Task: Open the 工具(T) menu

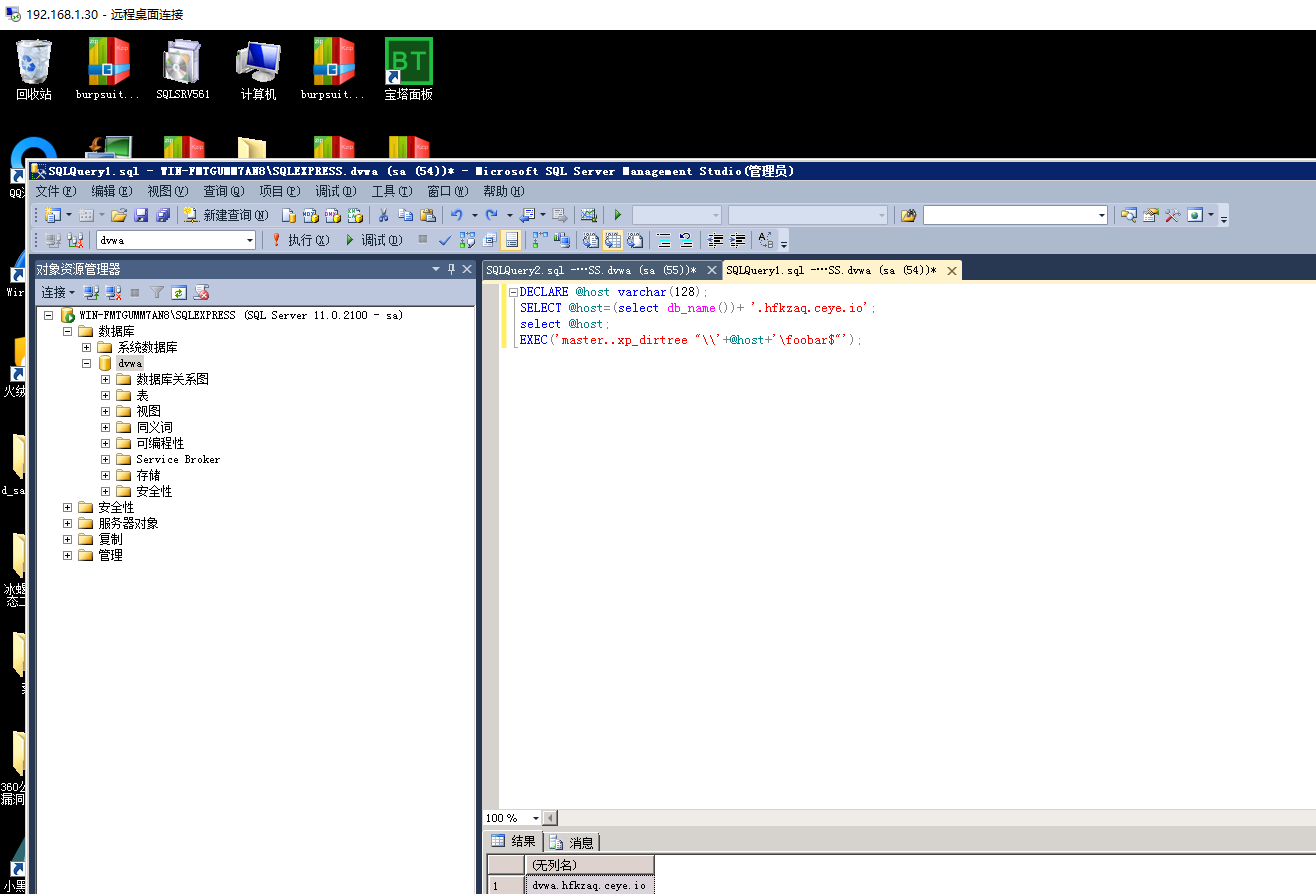Action: (392, 191)
